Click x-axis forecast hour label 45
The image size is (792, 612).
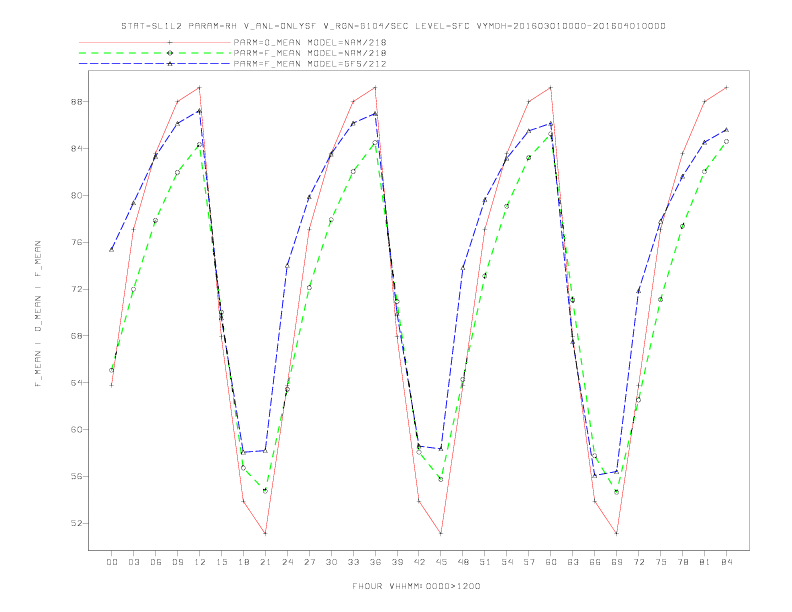(x=441, y=562)
